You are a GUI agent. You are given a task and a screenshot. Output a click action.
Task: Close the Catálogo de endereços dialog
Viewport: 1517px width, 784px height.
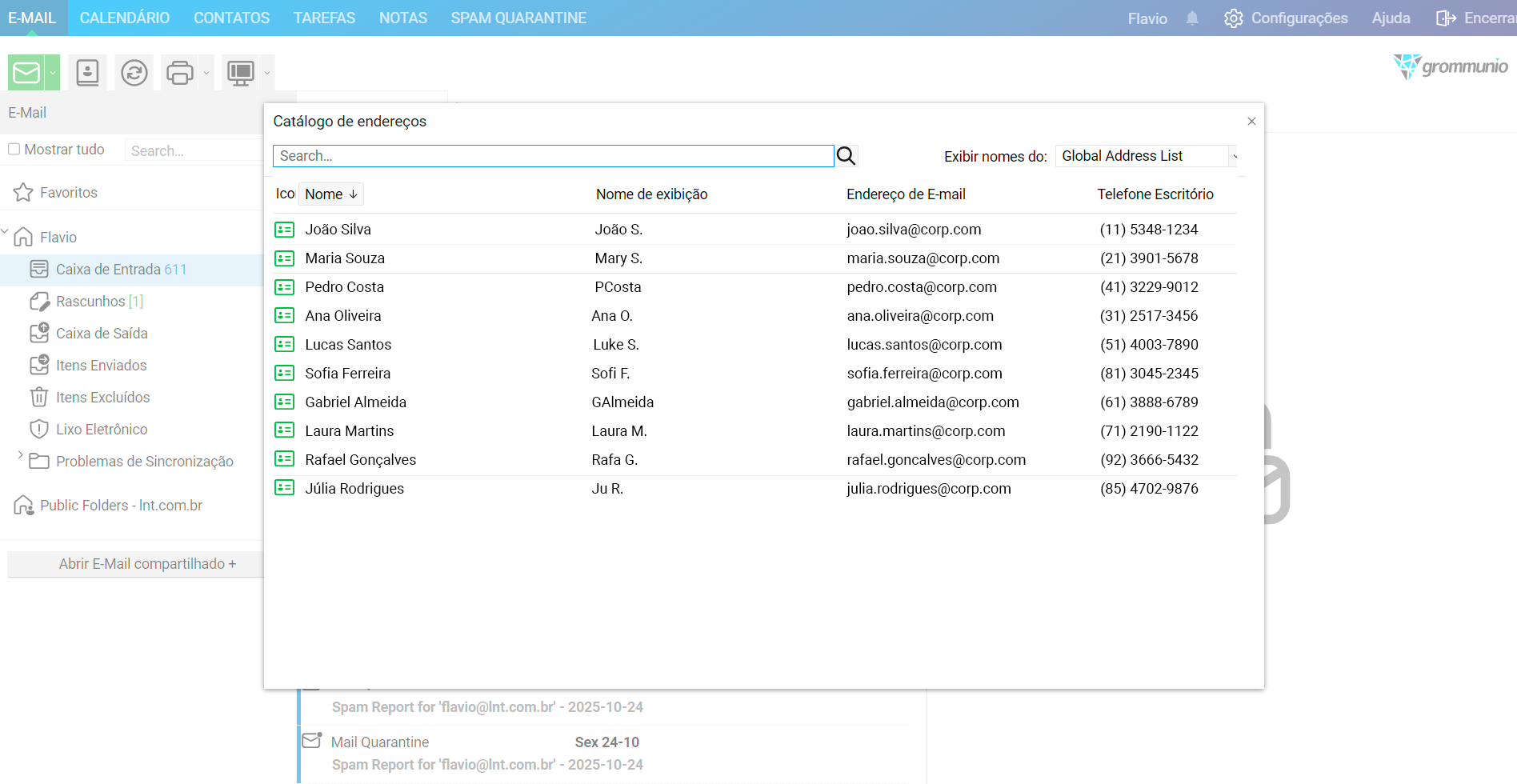1251,122
